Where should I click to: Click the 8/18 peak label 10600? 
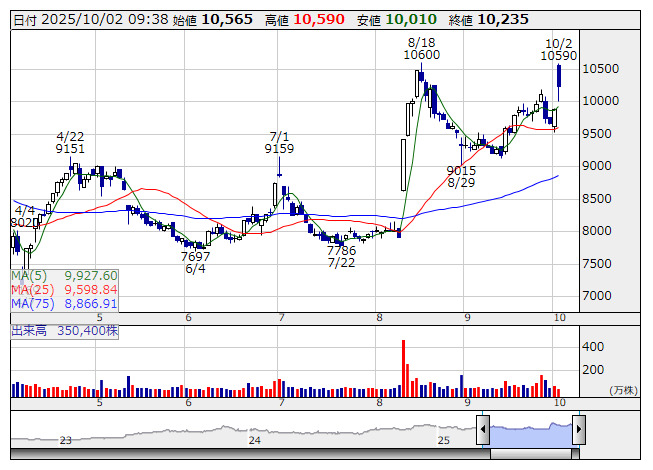421,56
